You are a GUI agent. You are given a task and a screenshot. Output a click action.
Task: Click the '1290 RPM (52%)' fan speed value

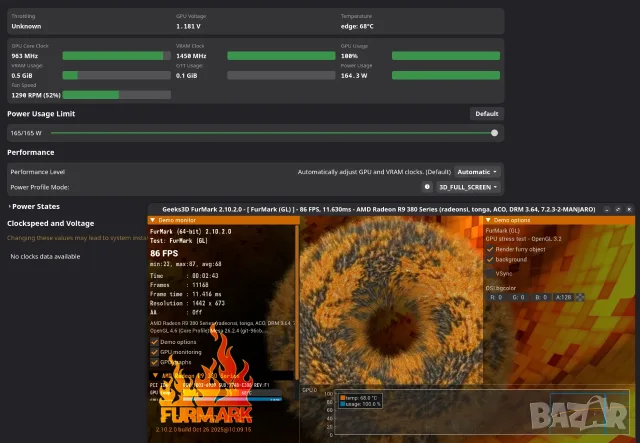pos(36,95)
